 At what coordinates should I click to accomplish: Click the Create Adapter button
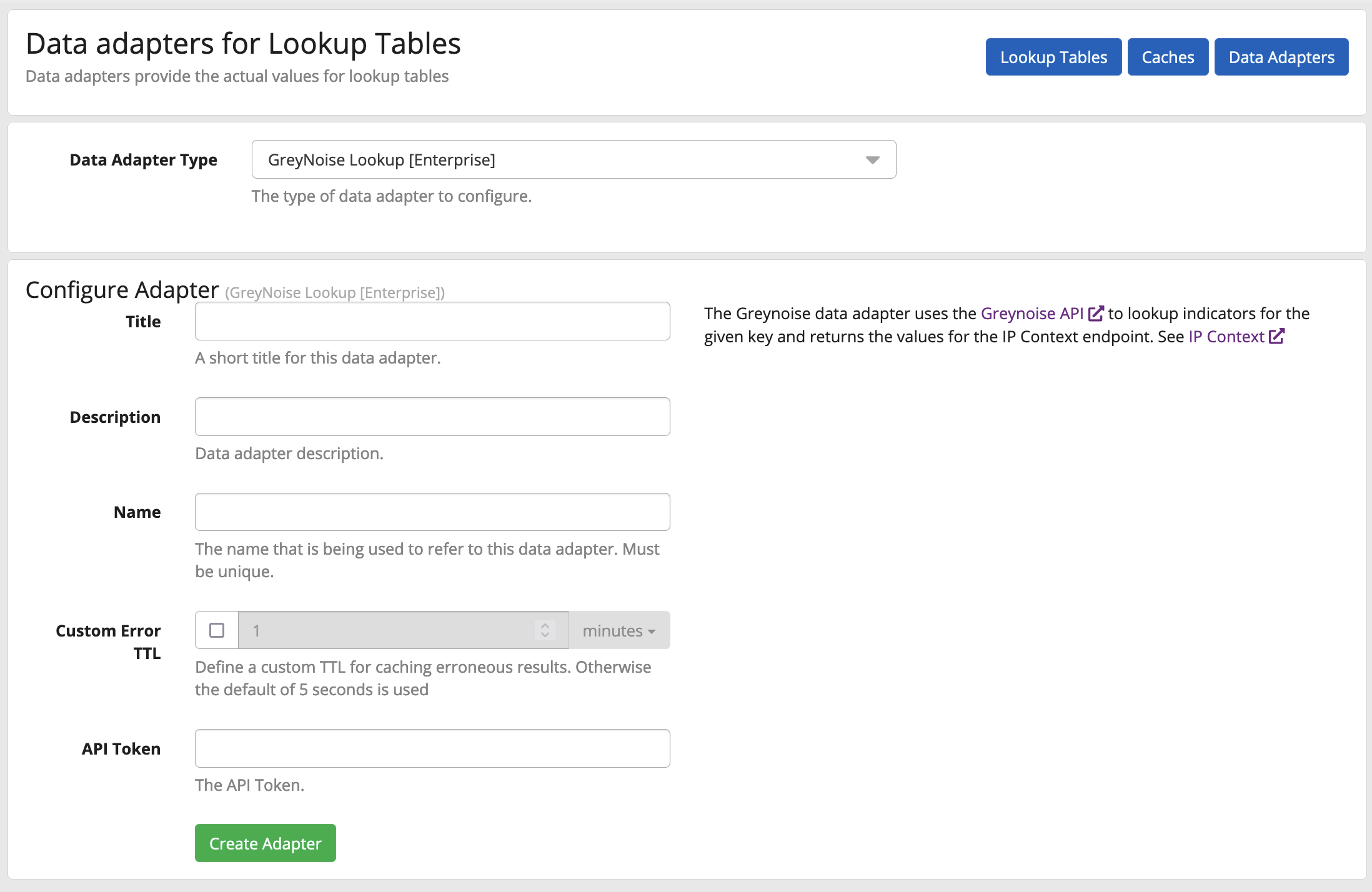[x=265, y=843]
